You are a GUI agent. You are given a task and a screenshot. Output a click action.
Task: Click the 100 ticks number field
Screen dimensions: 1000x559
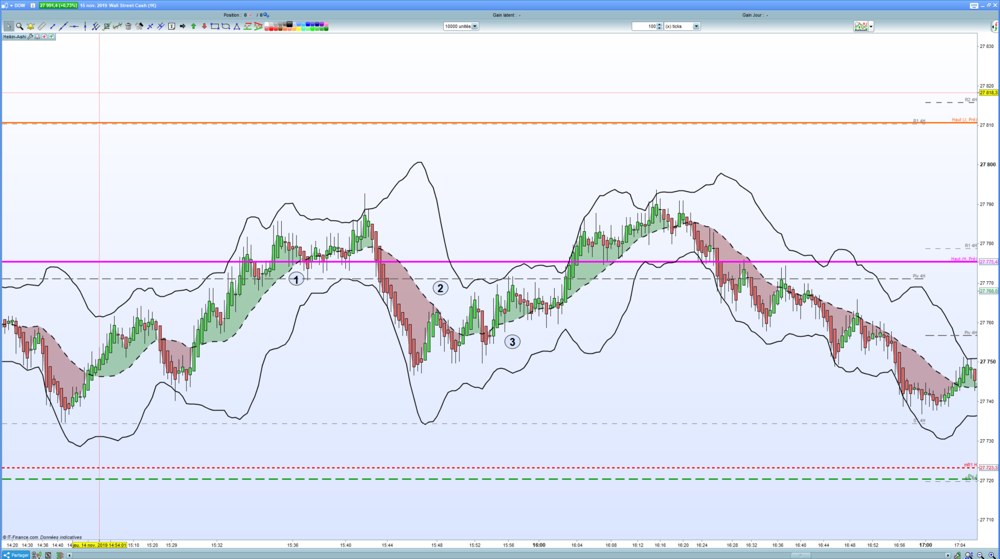(644, 26)
